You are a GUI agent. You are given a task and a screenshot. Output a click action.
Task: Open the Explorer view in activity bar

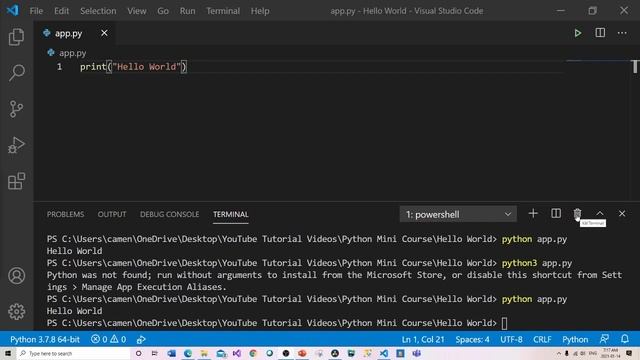pos(16,37)
